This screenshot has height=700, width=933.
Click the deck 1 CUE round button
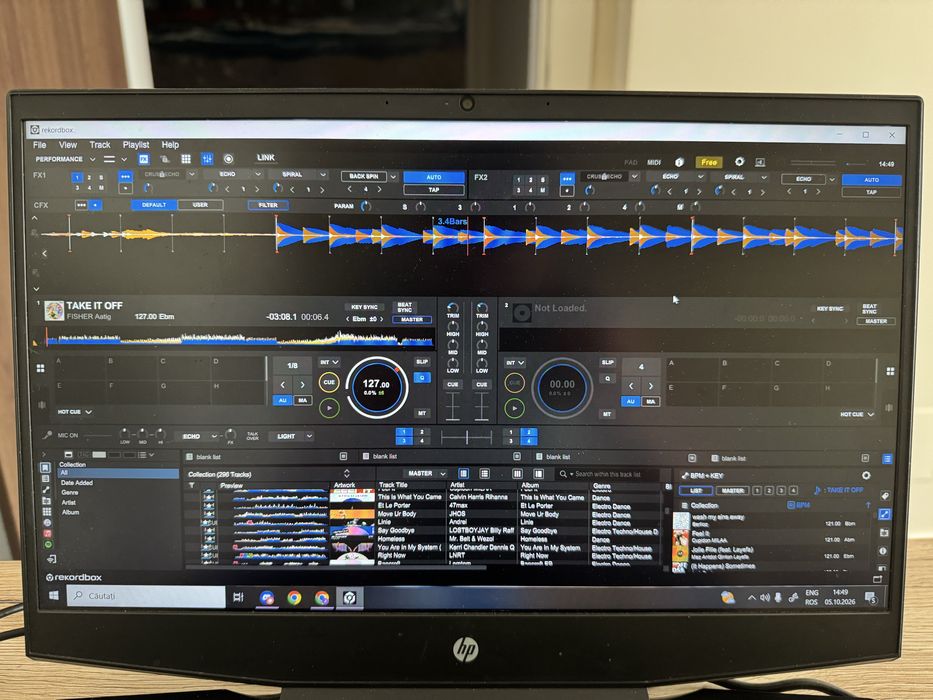329,382
